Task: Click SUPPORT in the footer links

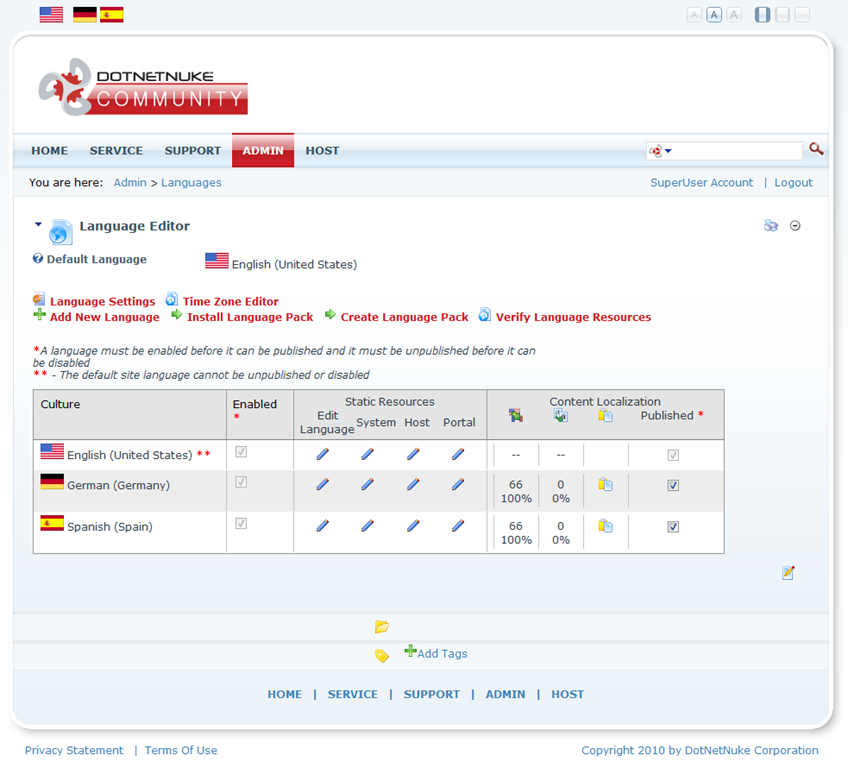Action: point(432,694)
